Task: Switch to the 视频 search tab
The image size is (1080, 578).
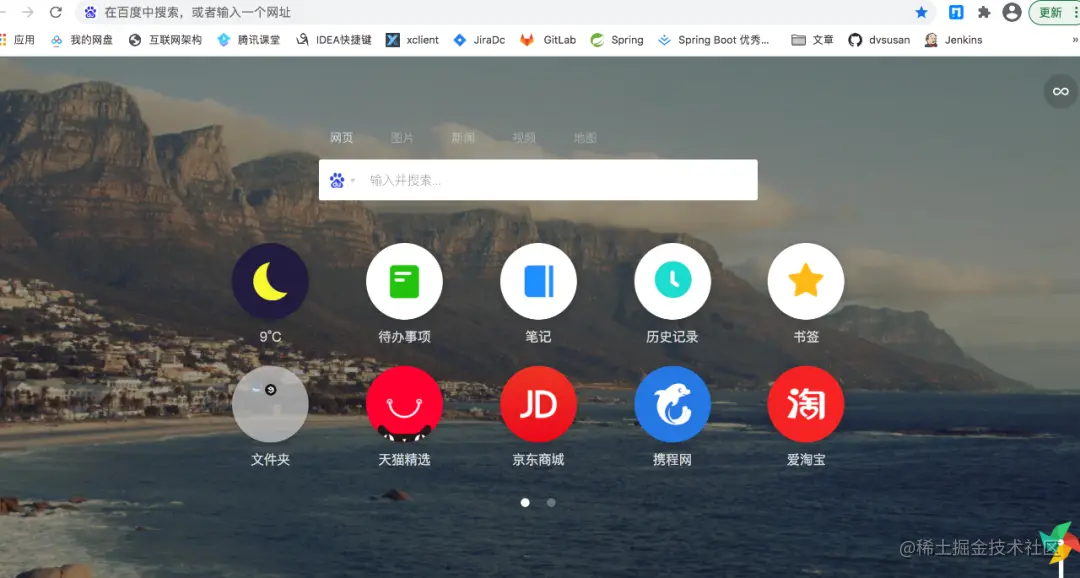Action: click(524, 138)
